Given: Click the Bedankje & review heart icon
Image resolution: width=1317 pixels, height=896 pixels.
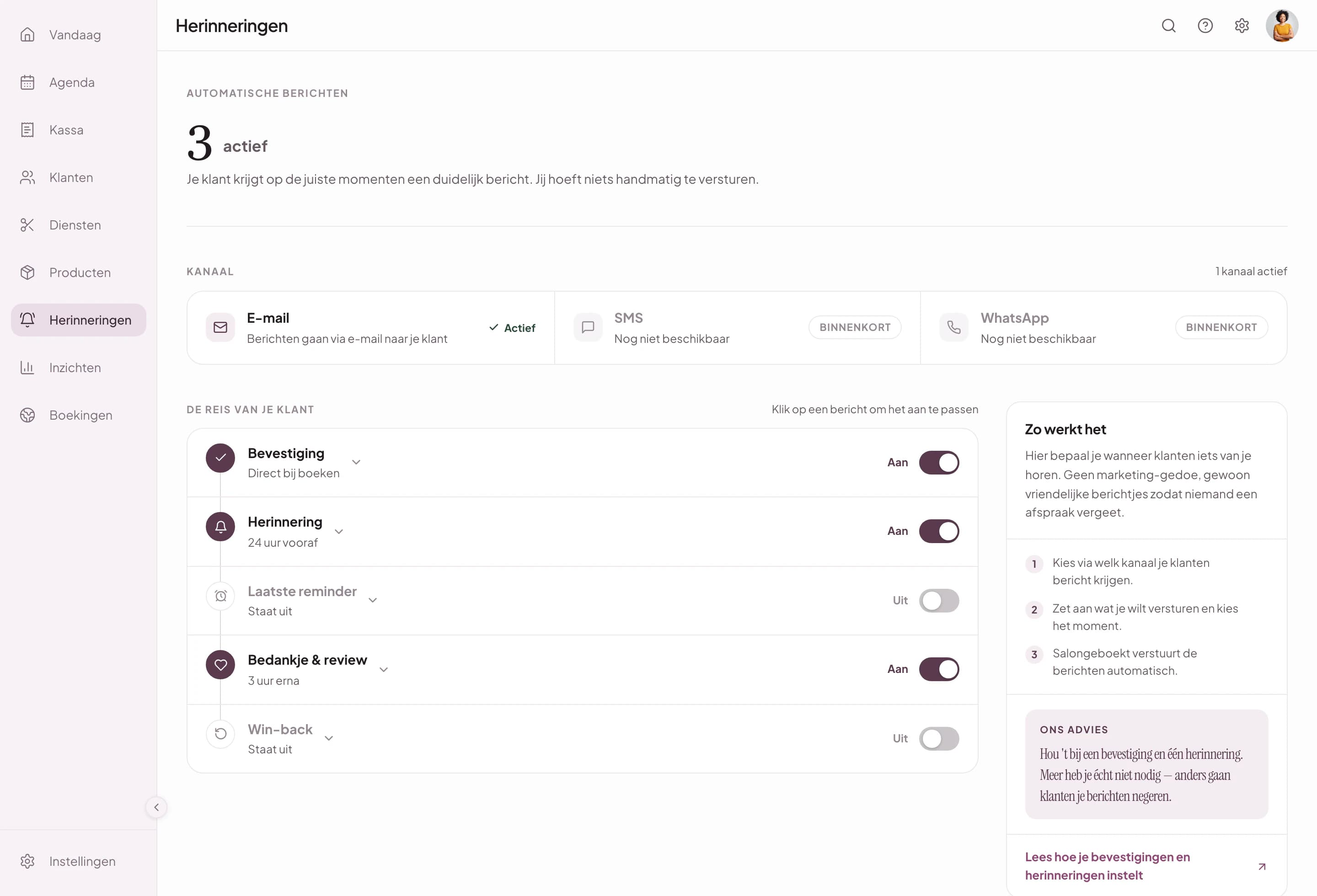Looking at the screenshot, I should pyautogui.click(x=220, y=664).
